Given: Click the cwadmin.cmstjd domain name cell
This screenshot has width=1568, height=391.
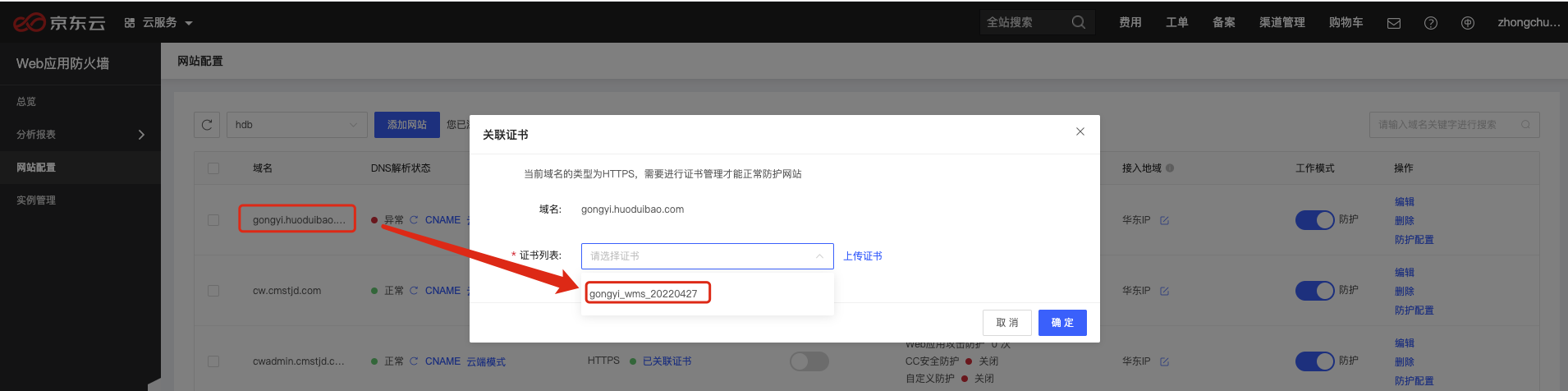Looking at the screenshot, I should (x=299, y=361).
